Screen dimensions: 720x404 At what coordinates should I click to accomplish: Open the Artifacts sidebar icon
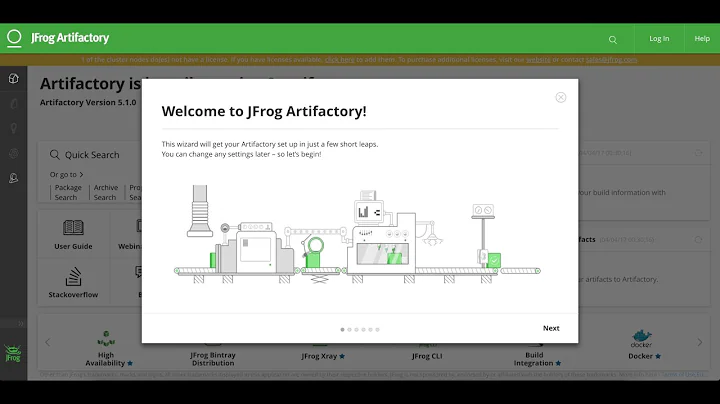tap(14, 103)
